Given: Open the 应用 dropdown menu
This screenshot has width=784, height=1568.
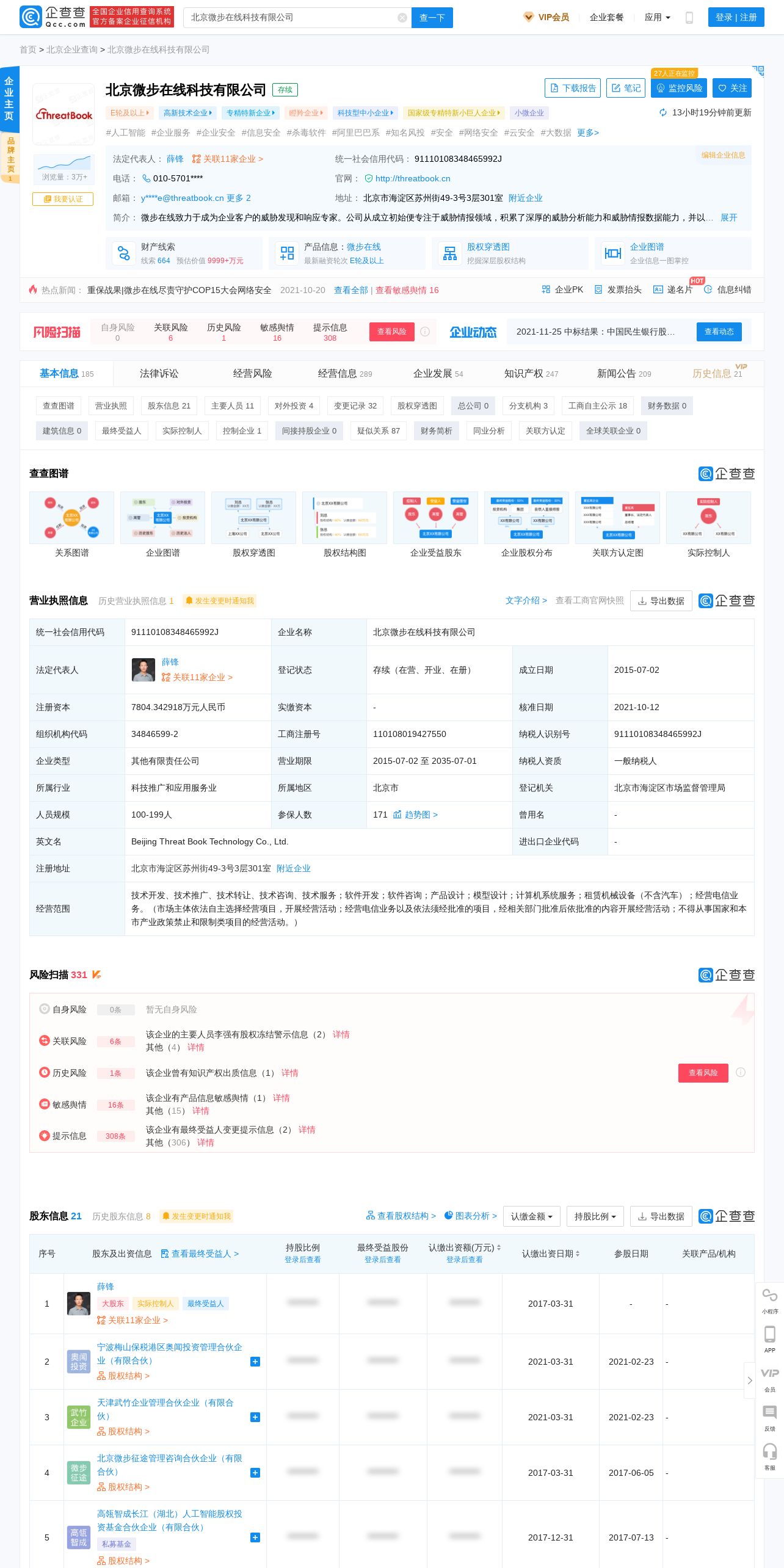Looking at the screenshot, I should pyautogui.click(x=658, y=17).
